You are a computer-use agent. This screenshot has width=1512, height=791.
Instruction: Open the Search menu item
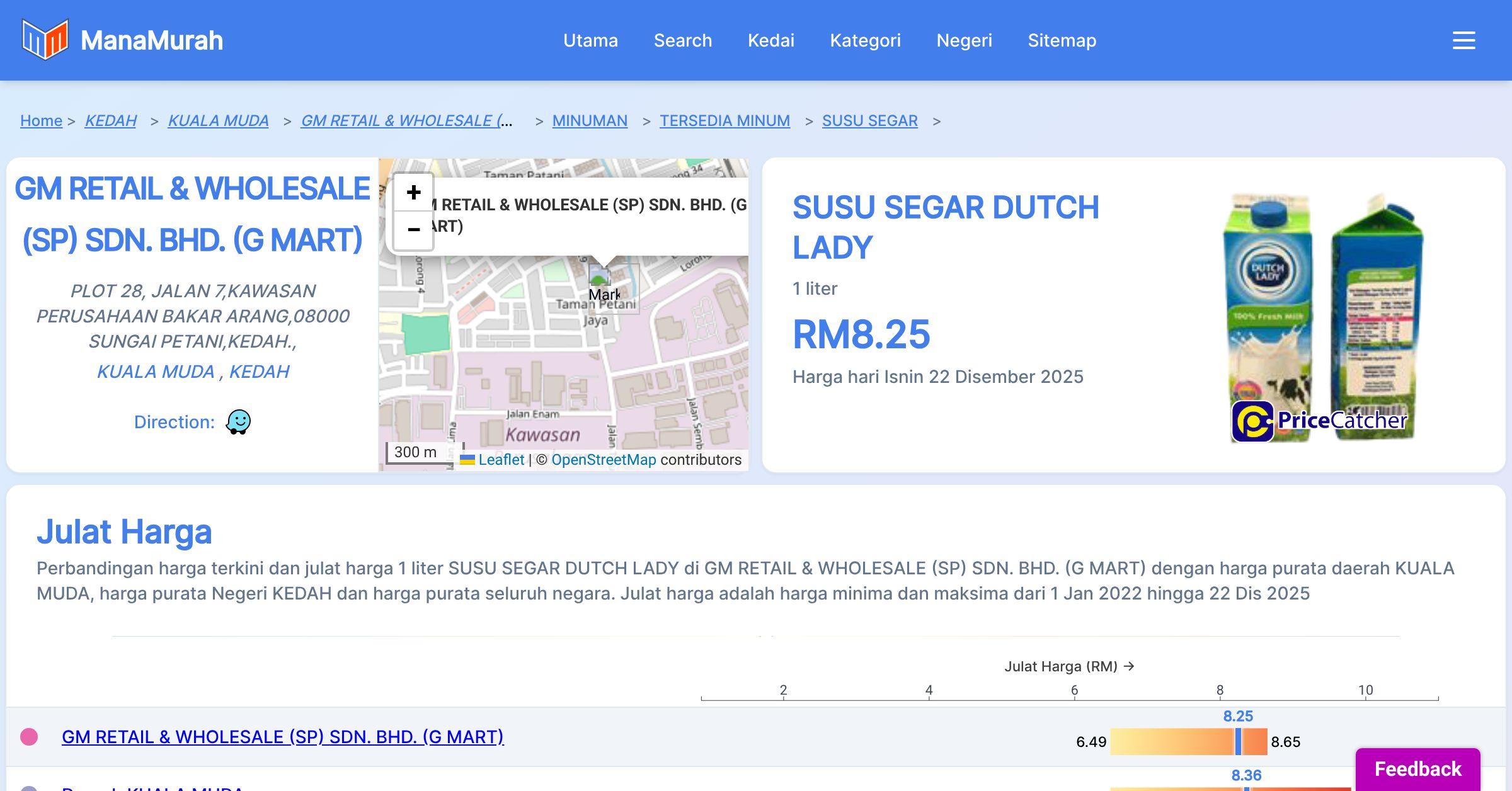point(682,40)
